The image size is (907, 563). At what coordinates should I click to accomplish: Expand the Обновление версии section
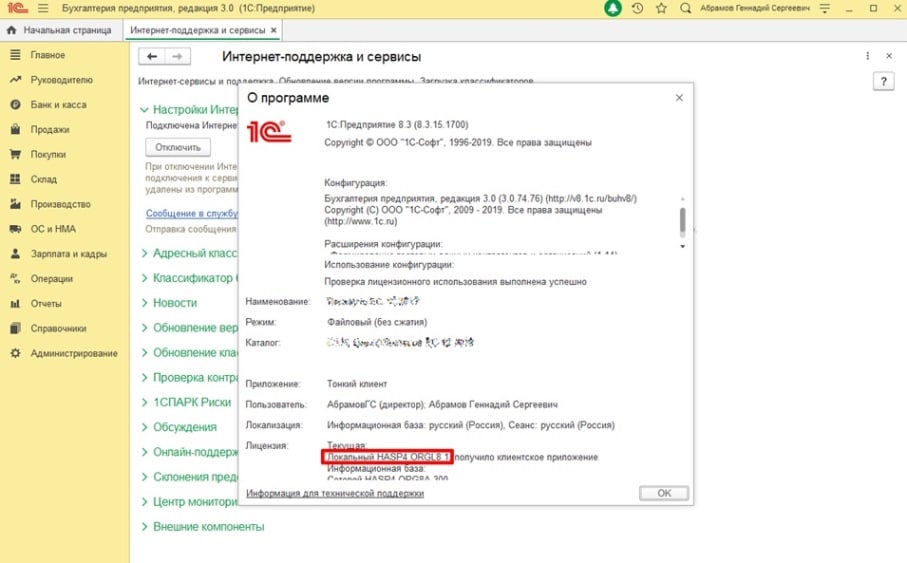click(x=145, y=328)
